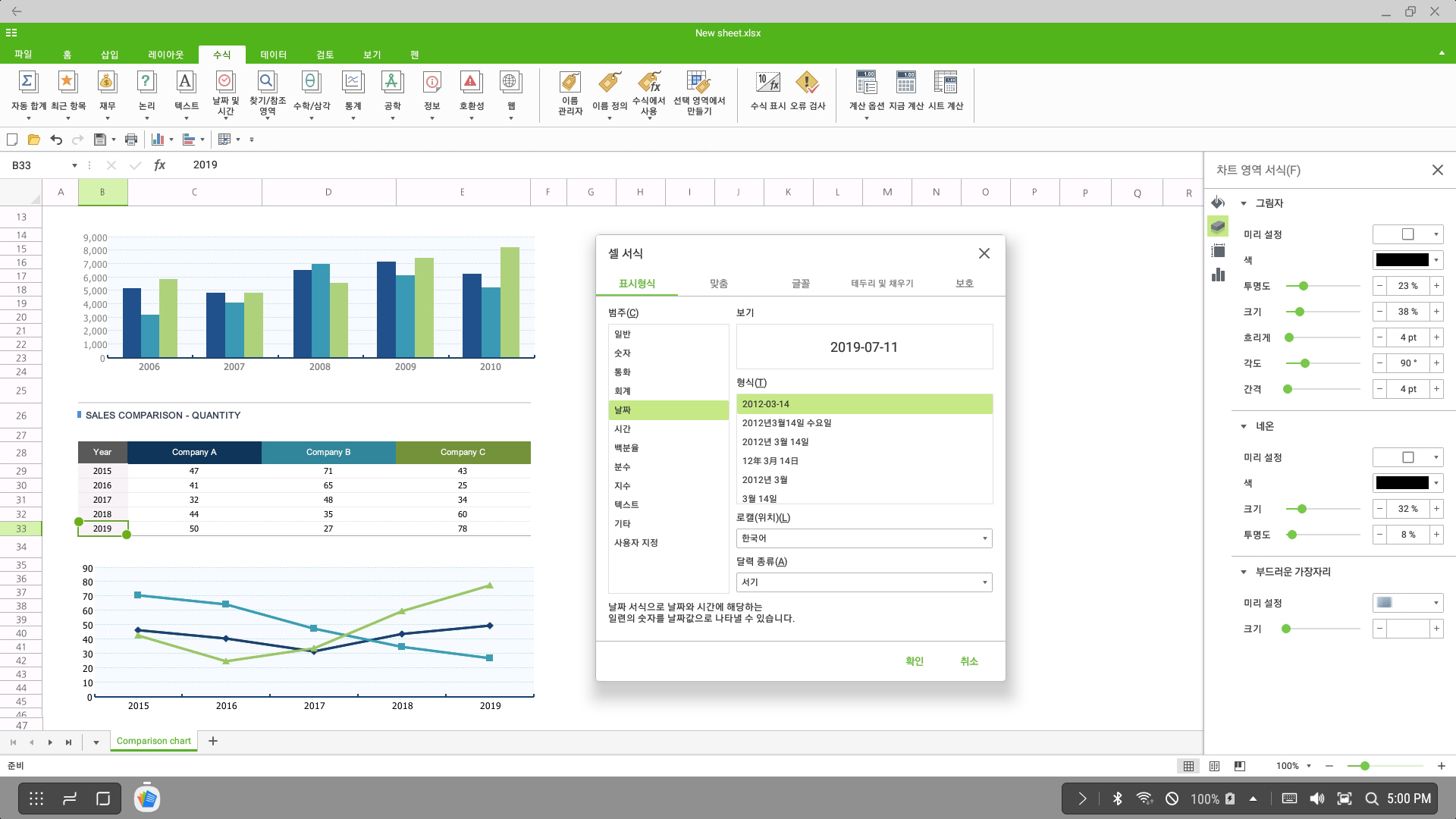Screen dimensions: 1456x819
Task: Add a new sheet with plus button
Action: coord(213,741)
